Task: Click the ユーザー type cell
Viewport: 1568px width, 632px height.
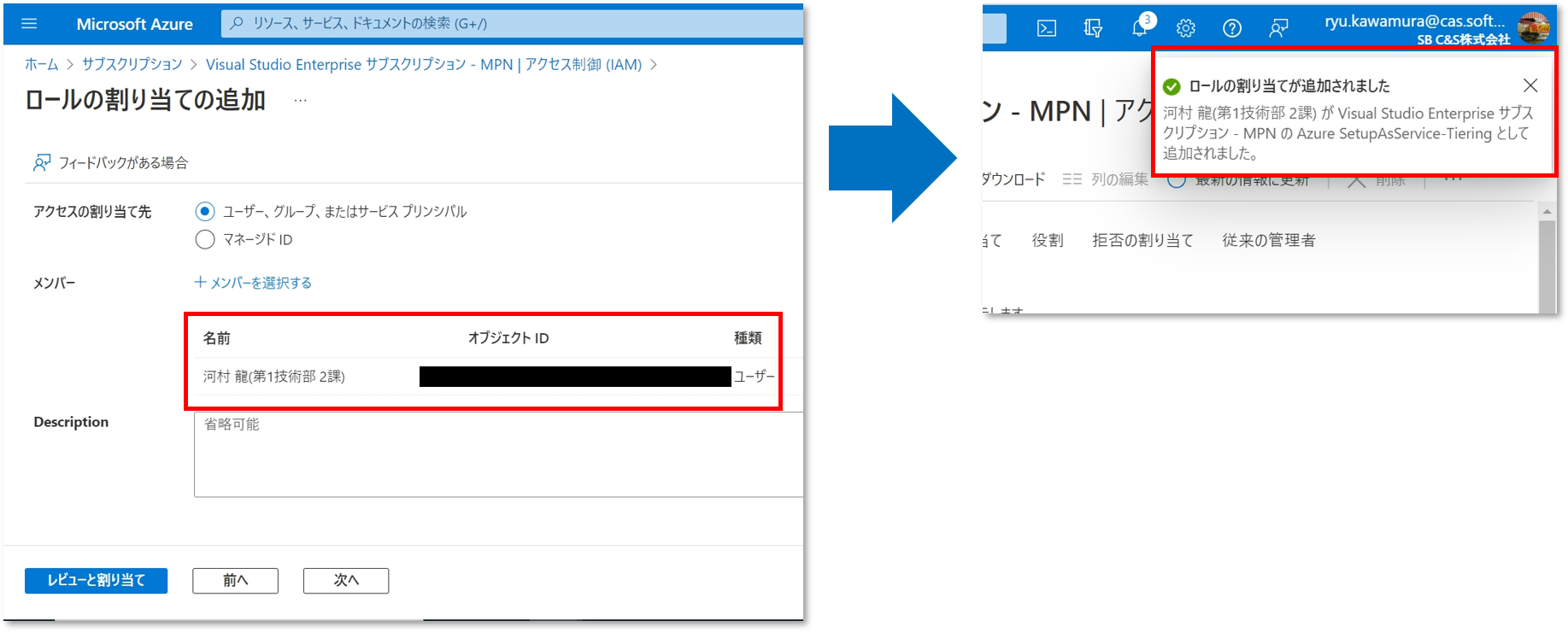Action: 754,376
